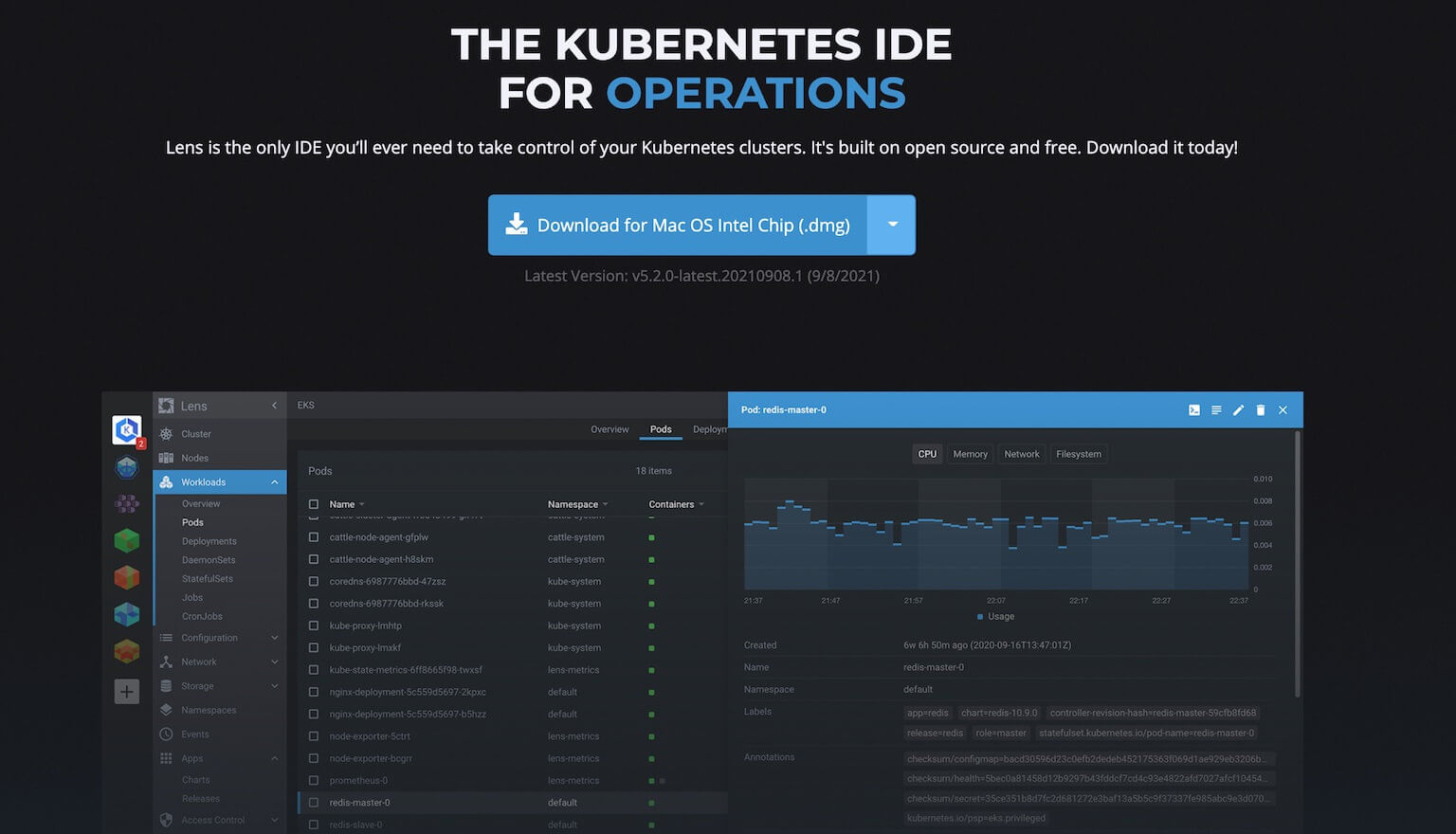Show the Filesystem metrics tab

click(1079, 454)
